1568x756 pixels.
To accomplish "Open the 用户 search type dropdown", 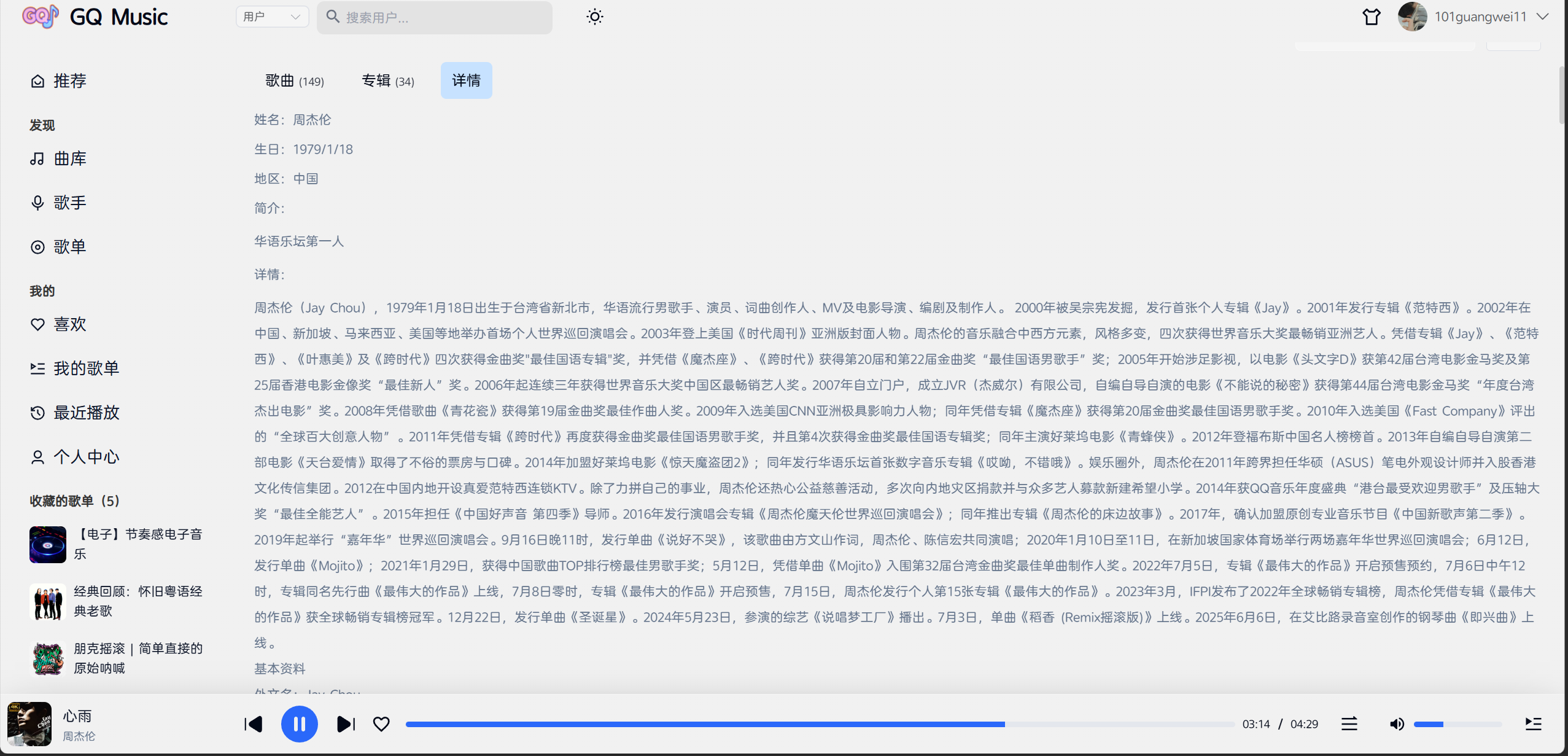I will click(x=272, y=17).
